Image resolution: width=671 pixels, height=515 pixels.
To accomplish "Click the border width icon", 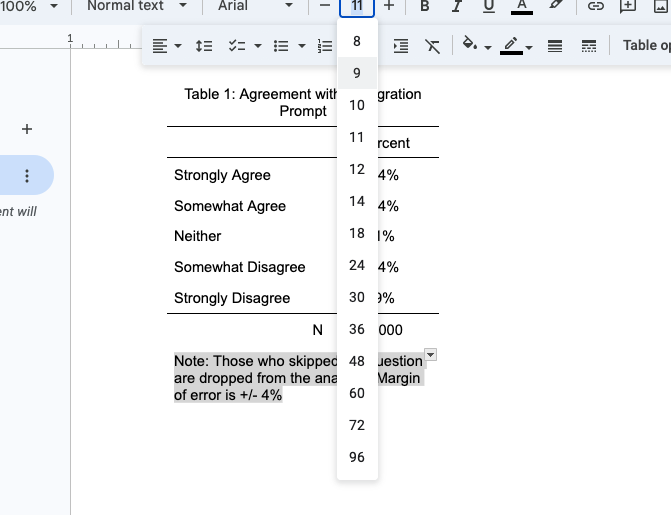I will 555,46.
